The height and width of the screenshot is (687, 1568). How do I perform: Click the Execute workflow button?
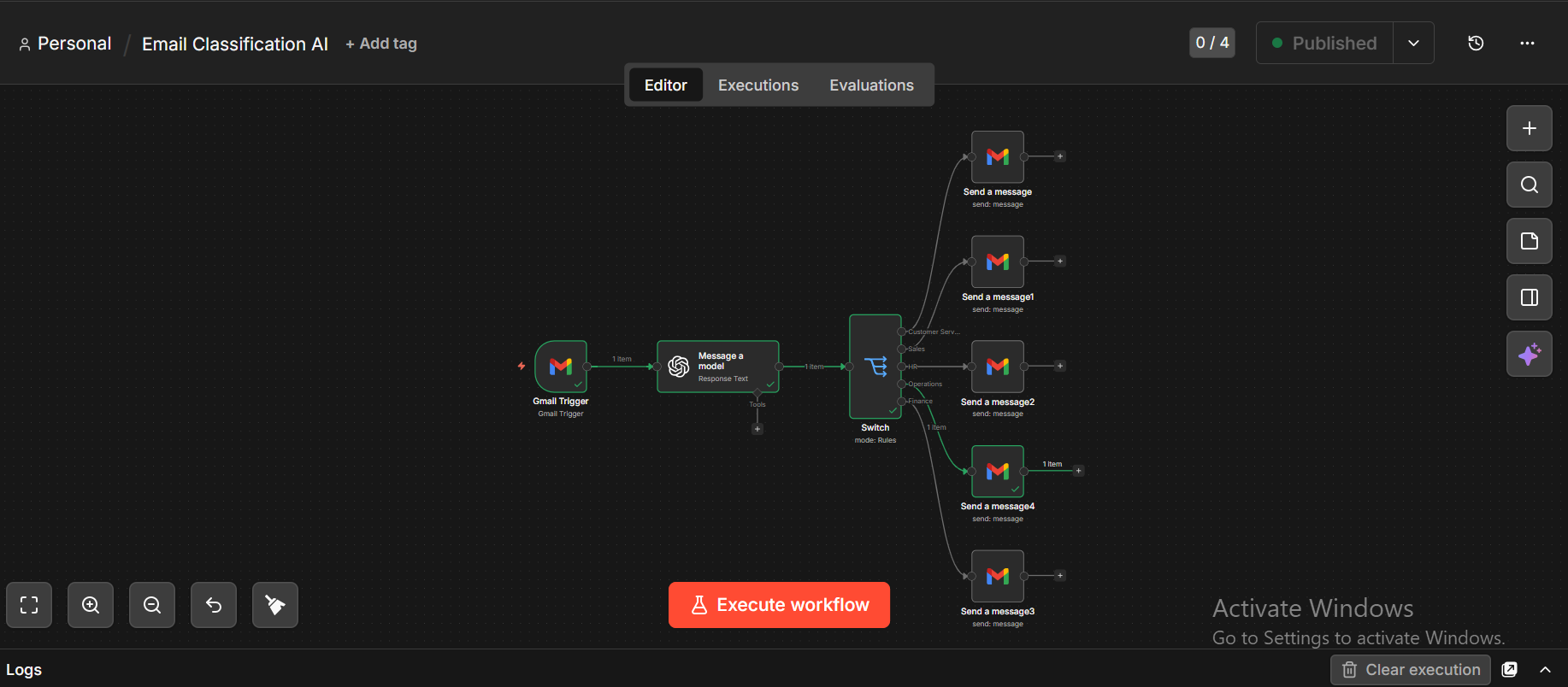click(x=779, y=605)
